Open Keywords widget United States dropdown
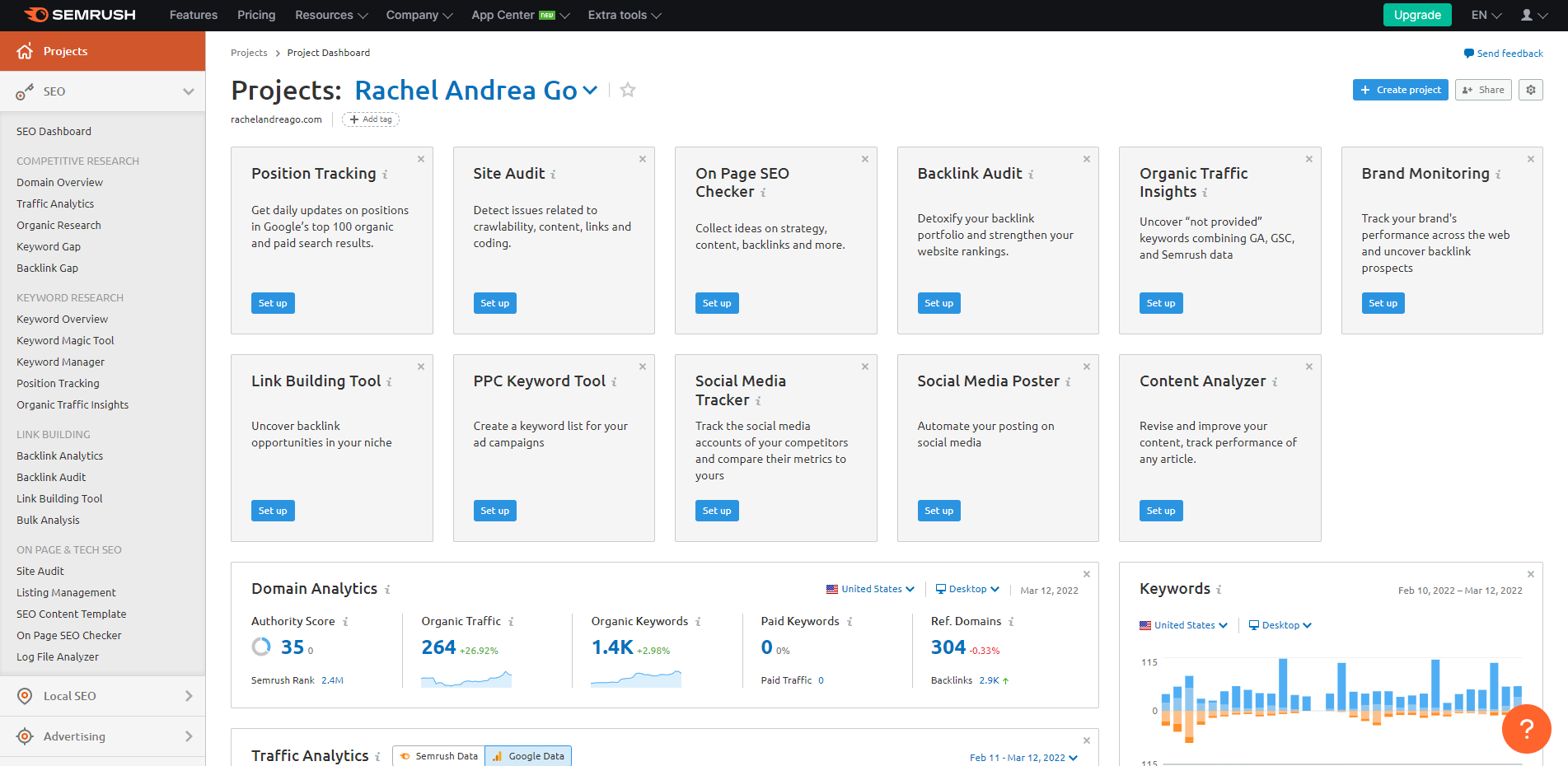 coord(1183,625)
